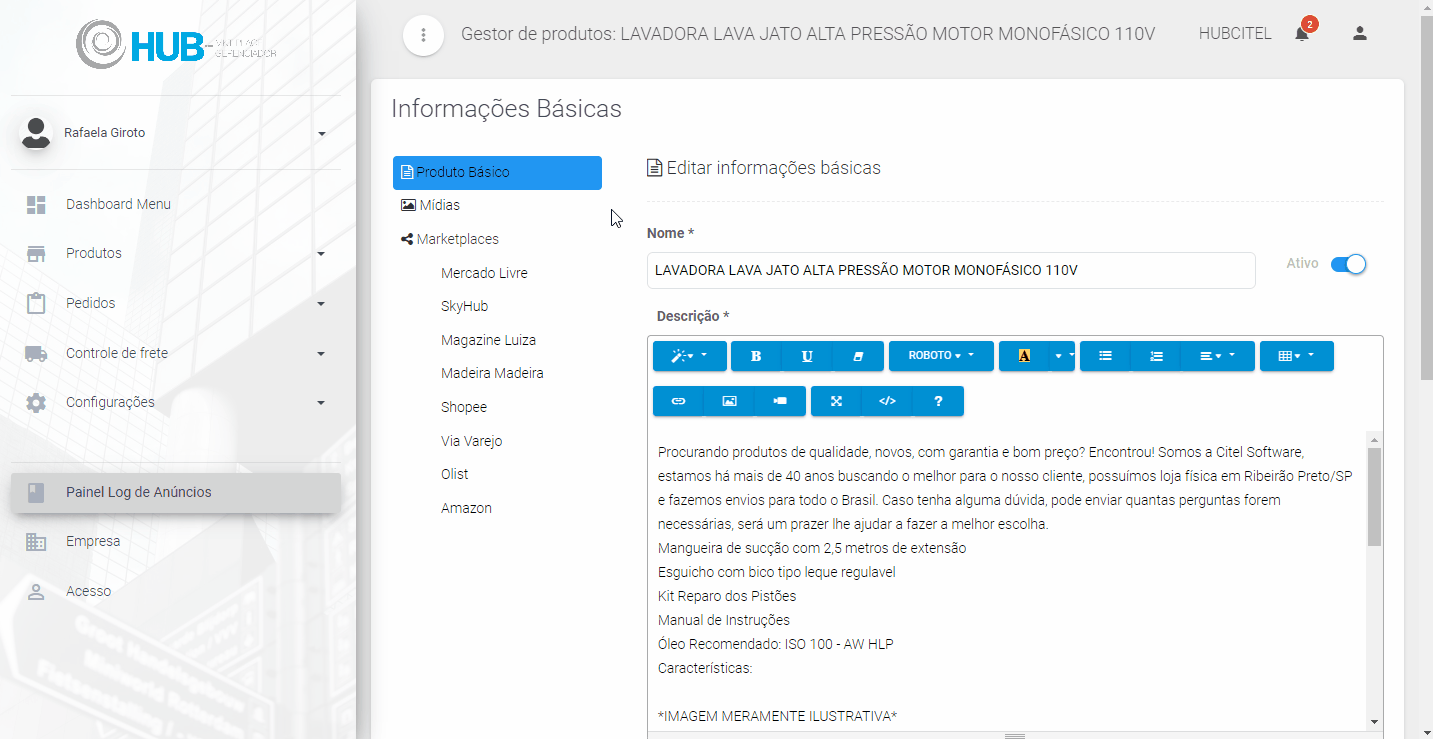Select Amazon marketplace
The image size is (1433, 739).
coord(466,508)
